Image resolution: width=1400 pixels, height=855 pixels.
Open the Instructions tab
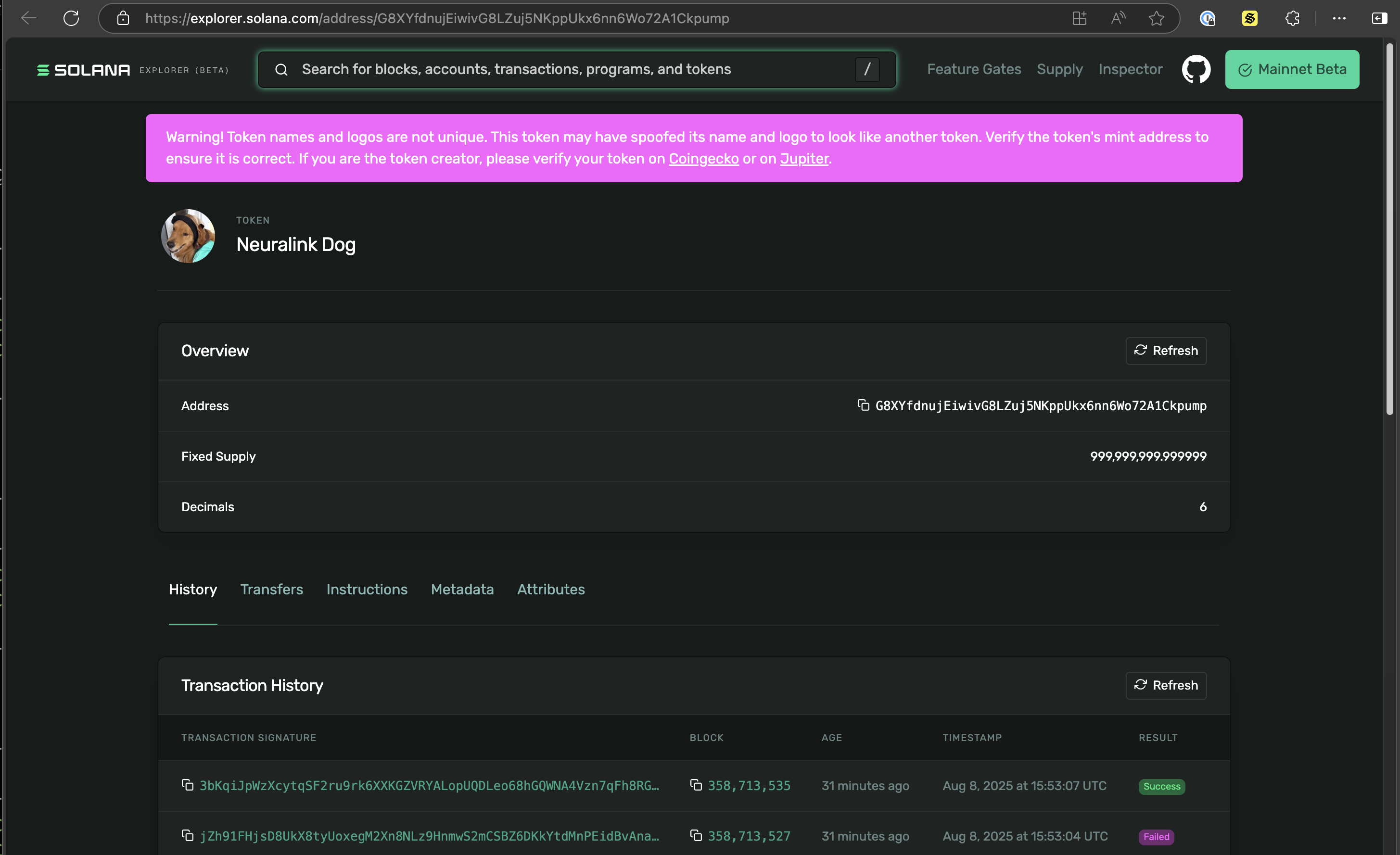367,589
